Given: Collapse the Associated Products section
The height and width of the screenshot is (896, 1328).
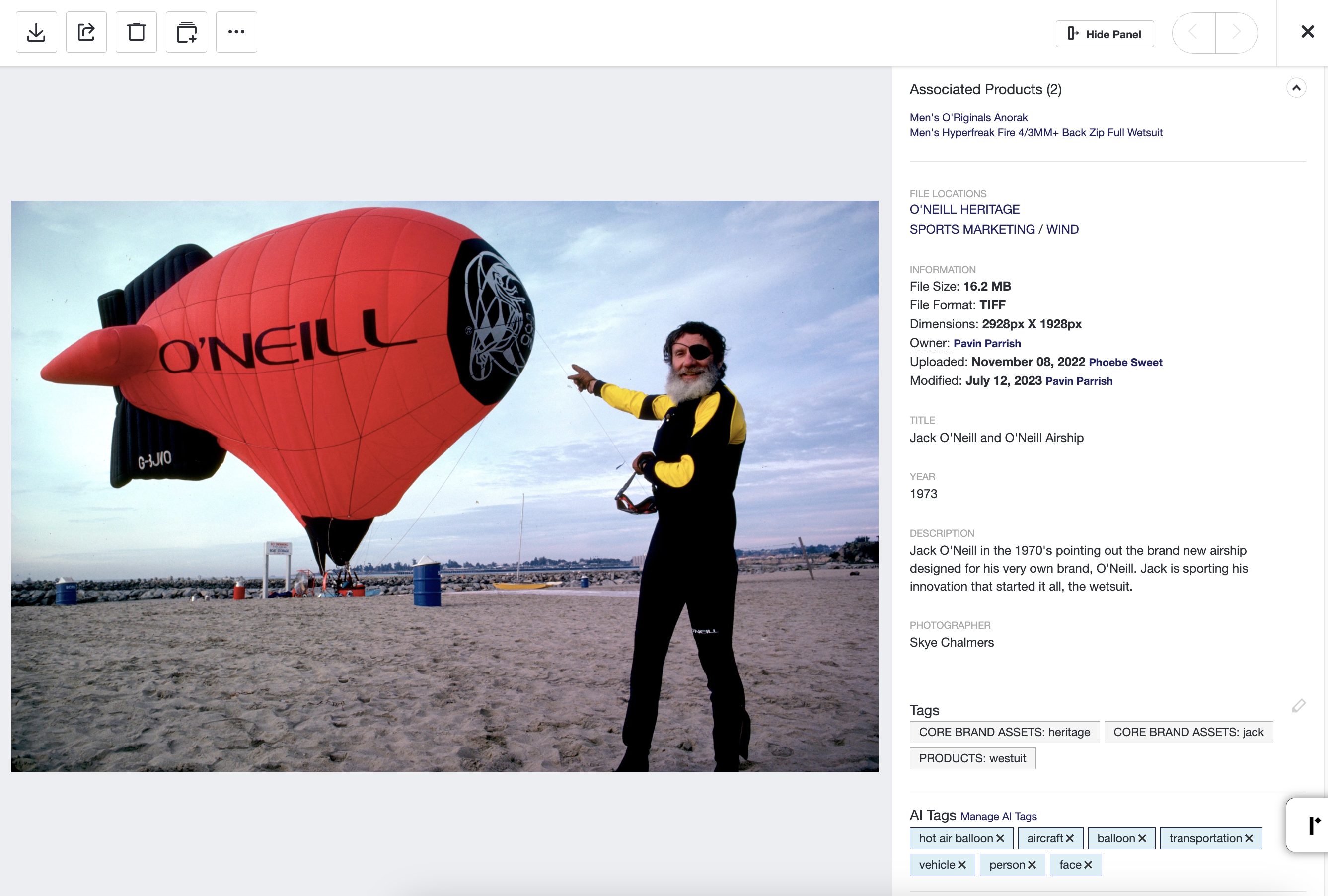Looking at the screenshot, I should coord(1296,88).
